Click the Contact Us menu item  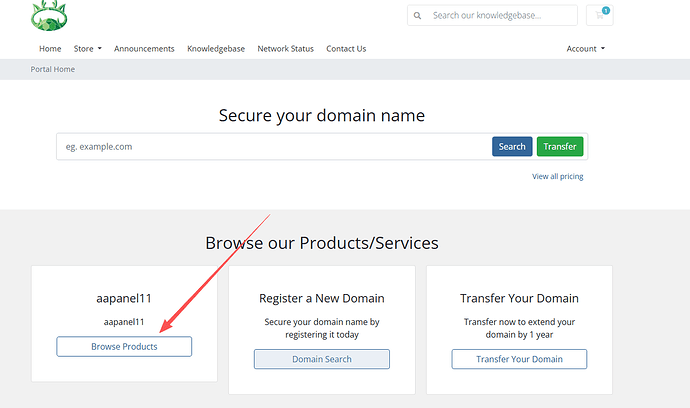pyautogui.click(x=346, y=49)
